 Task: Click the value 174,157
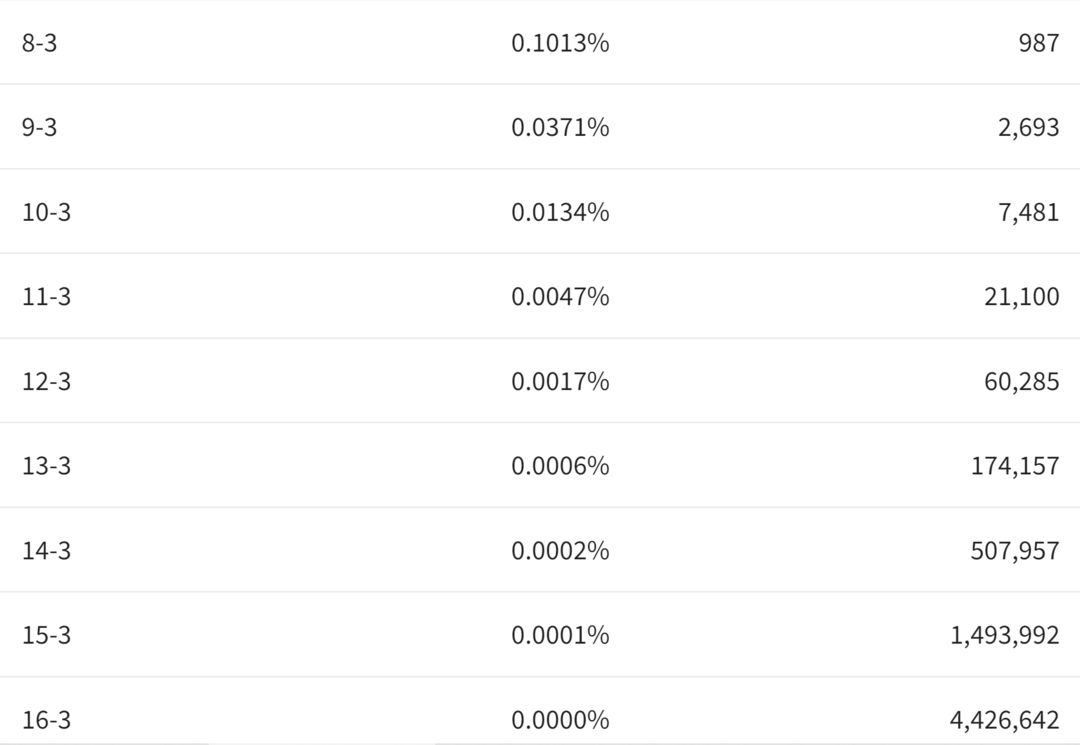(1015, 466)
